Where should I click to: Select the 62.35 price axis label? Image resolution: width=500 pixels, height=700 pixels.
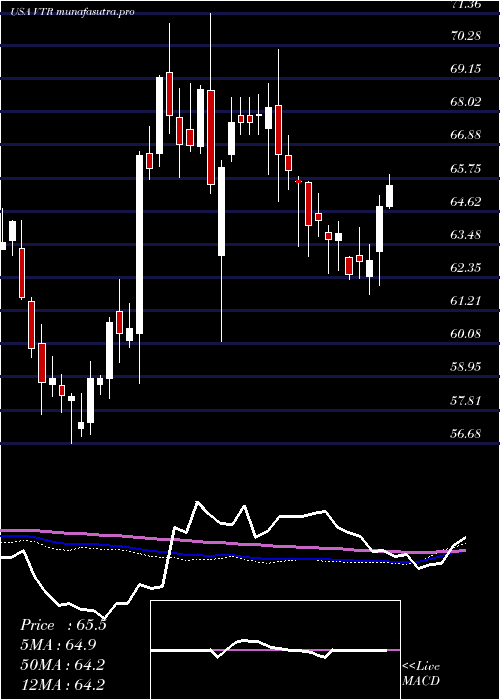click(x=466, y=268)
